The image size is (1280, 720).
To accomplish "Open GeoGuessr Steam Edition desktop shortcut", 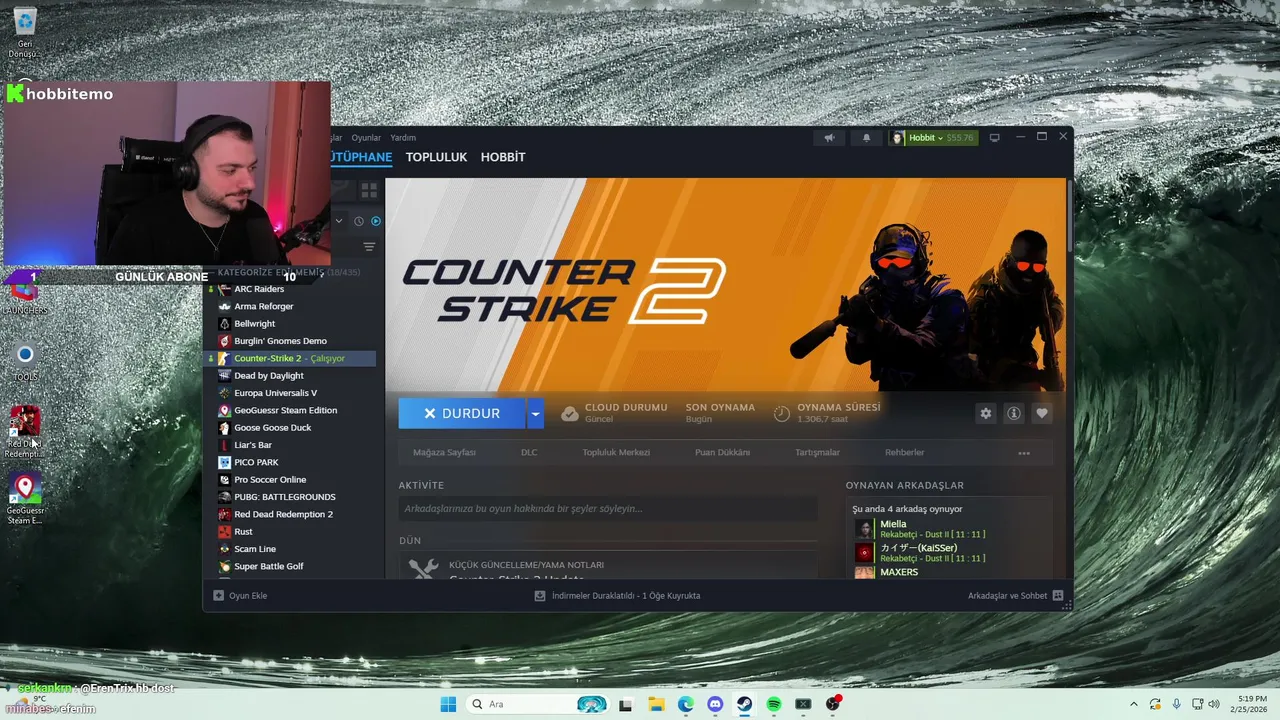I will coord(25,498).
